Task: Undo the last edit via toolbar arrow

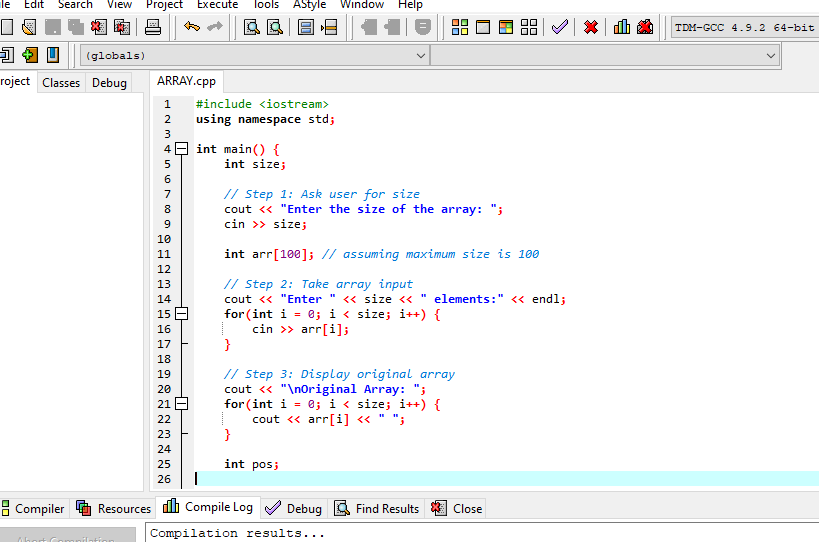Action: pyautogui.click(x=192, y=28)
